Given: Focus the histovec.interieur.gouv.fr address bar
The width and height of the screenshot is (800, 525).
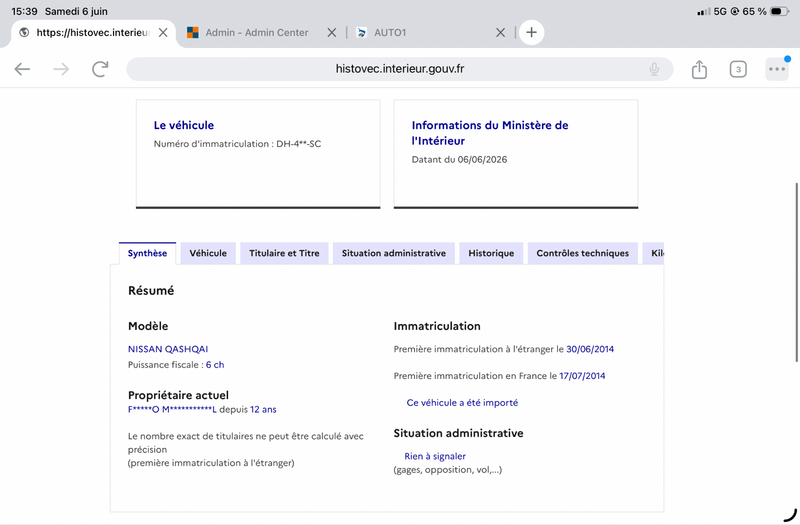Looking at the screenshot, I should 399,69.
